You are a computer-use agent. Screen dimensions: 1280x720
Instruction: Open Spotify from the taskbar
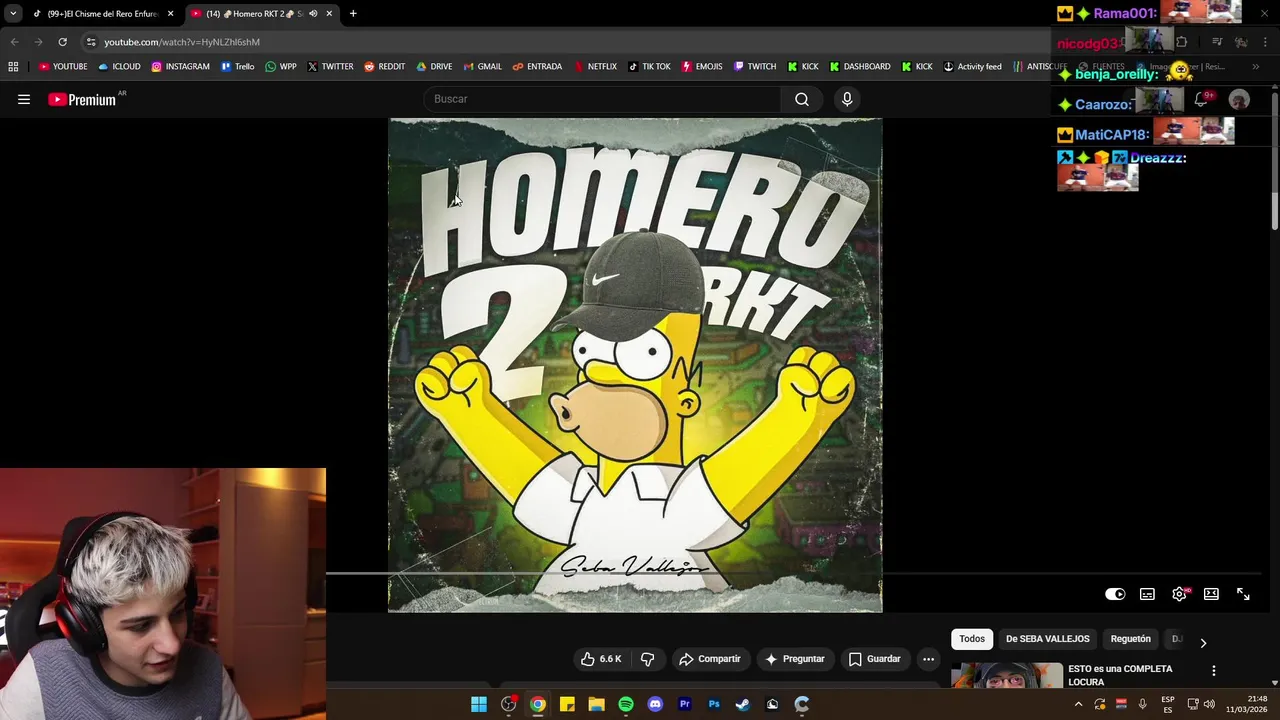(626, 704)
